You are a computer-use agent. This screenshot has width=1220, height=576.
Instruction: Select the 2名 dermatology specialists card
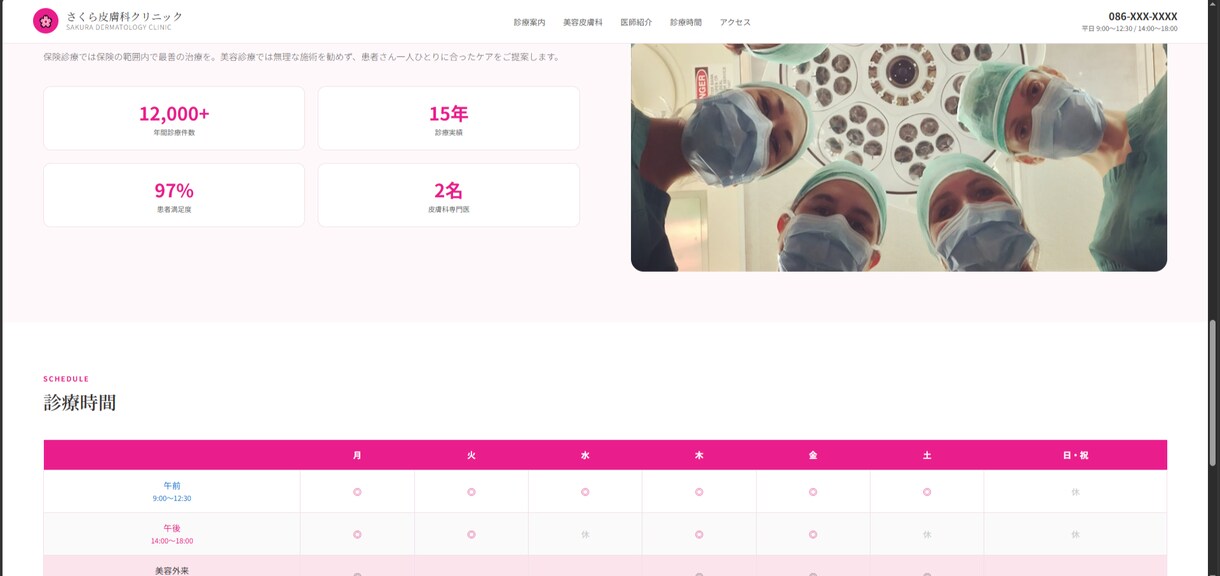(x=449, y=195)
